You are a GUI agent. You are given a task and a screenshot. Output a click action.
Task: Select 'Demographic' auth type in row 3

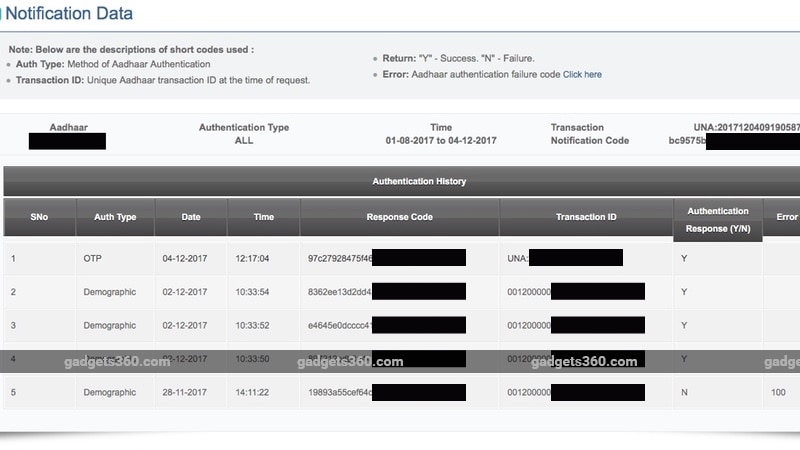click(110, 326)
